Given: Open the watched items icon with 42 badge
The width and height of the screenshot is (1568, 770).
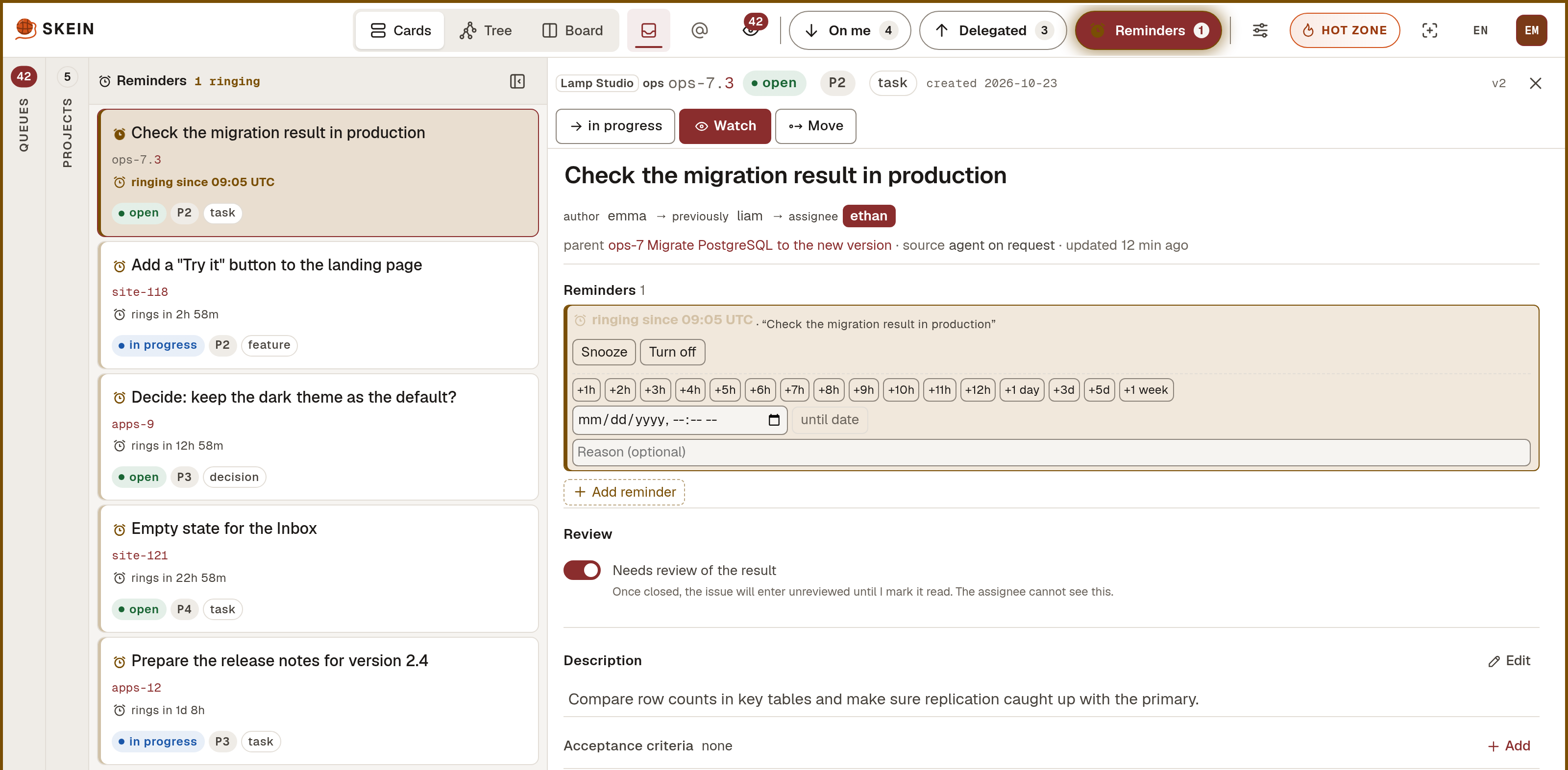Looking at the screenshot, I should [x=752, y=29].
